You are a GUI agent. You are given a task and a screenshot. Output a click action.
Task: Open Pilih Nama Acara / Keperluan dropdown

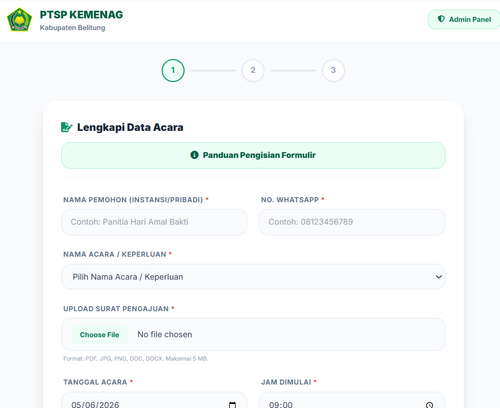click(253, 277)
